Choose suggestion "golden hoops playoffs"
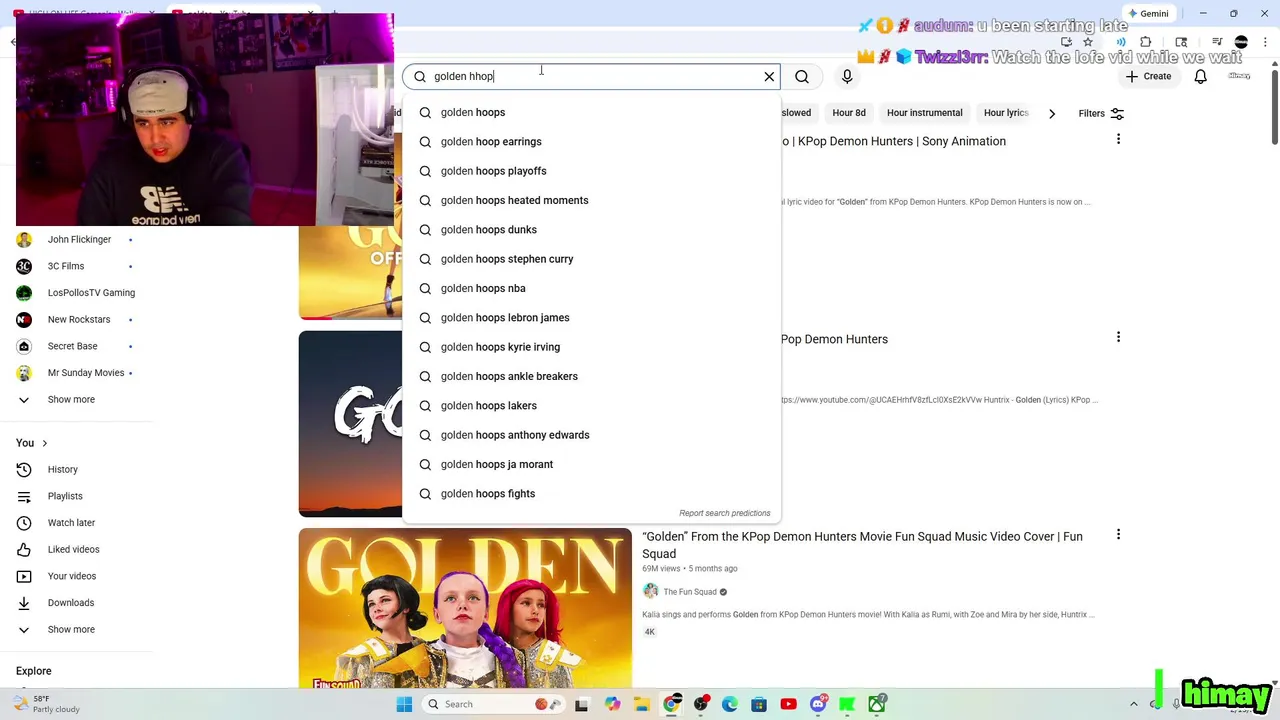The height and width of the screenshot is (720, 1280). pos(591,171)
